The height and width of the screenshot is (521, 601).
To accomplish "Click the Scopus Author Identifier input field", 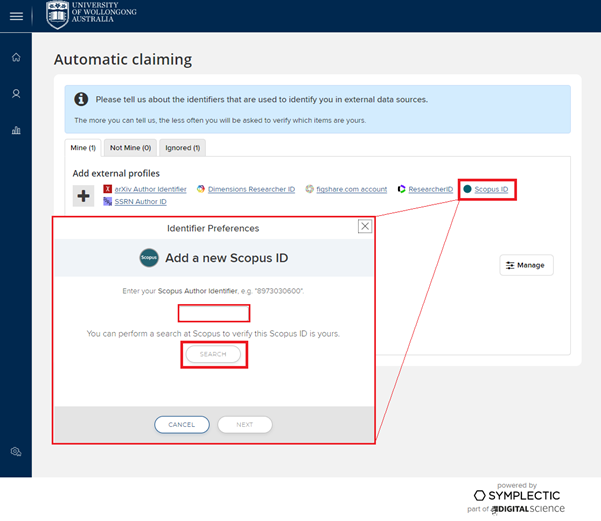I will coord(214,313).
